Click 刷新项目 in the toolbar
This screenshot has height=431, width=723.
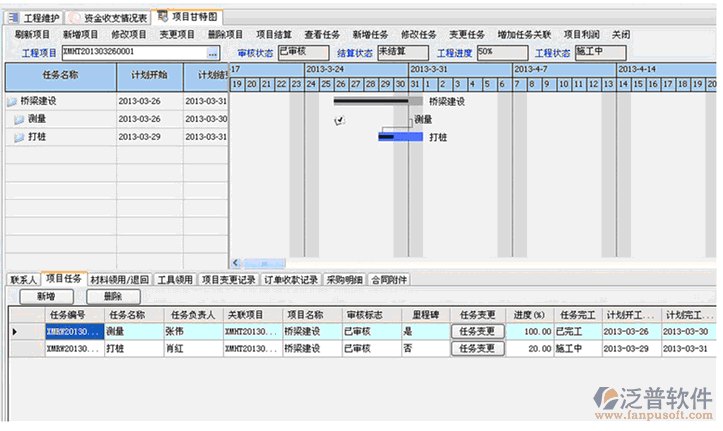[33, 34]
